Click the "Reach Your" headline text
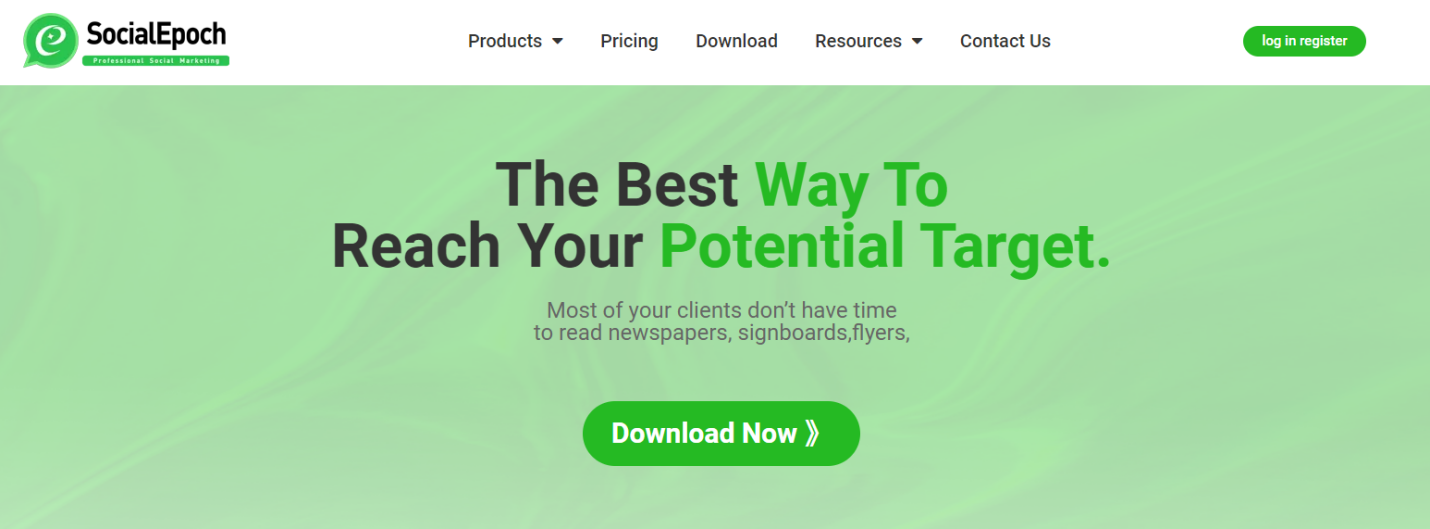The image size is (1430, 529). (x=487, y=246)
